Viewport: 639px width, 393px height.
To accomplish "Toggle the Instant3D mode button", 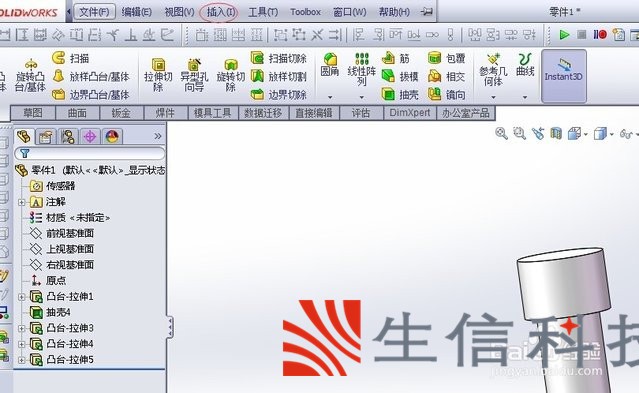I will [564, 76].
